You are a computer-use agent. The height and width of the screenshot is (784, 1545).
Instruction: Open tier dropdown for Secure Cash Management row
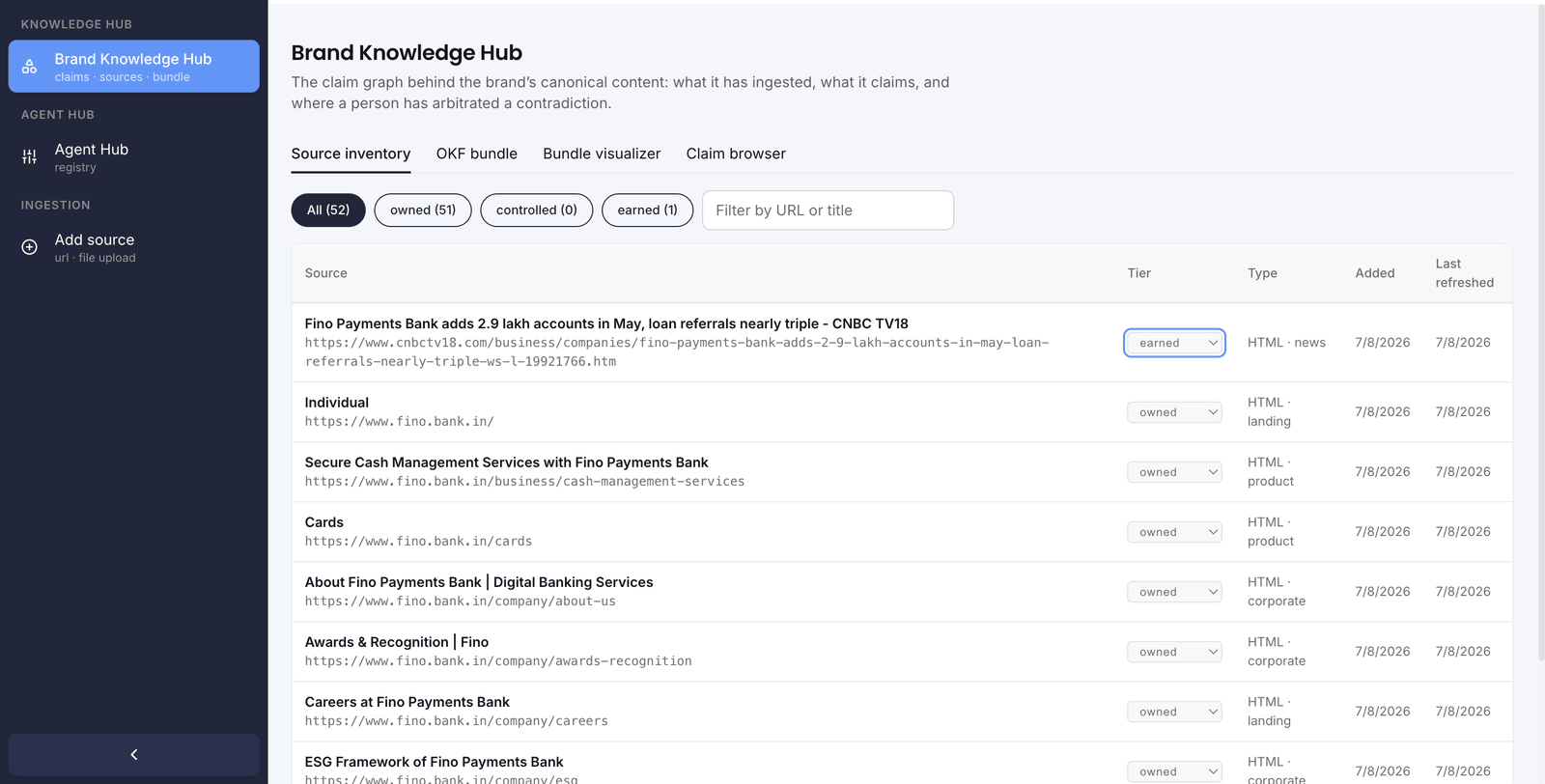[1175, 472]
